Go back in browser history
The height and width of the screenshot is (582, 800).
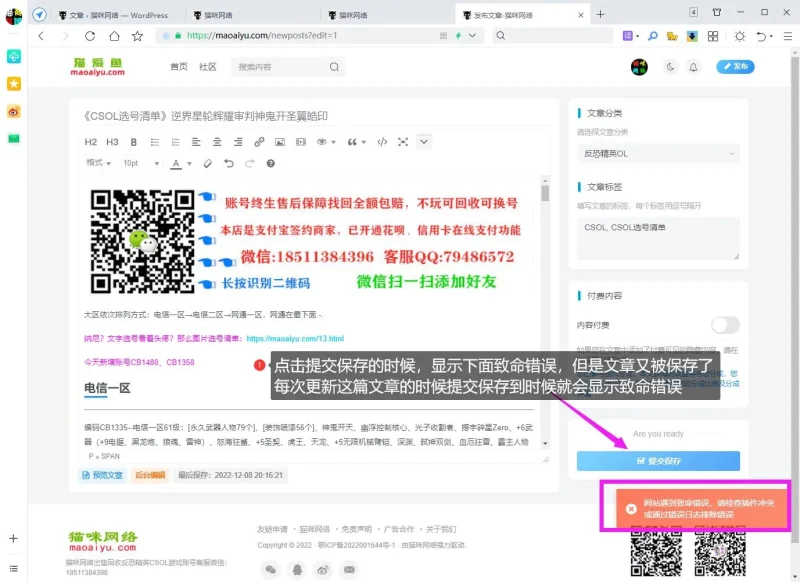coord(41,36)
